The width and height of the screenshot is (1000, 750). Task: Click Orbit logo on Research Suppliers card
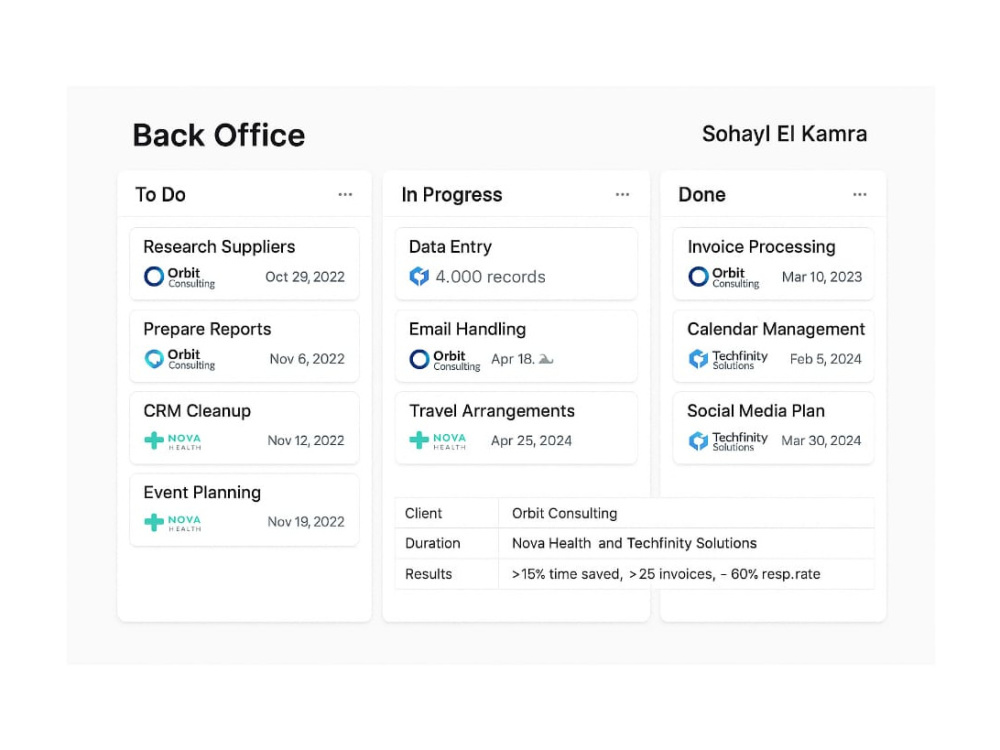(x=180, y=277)
